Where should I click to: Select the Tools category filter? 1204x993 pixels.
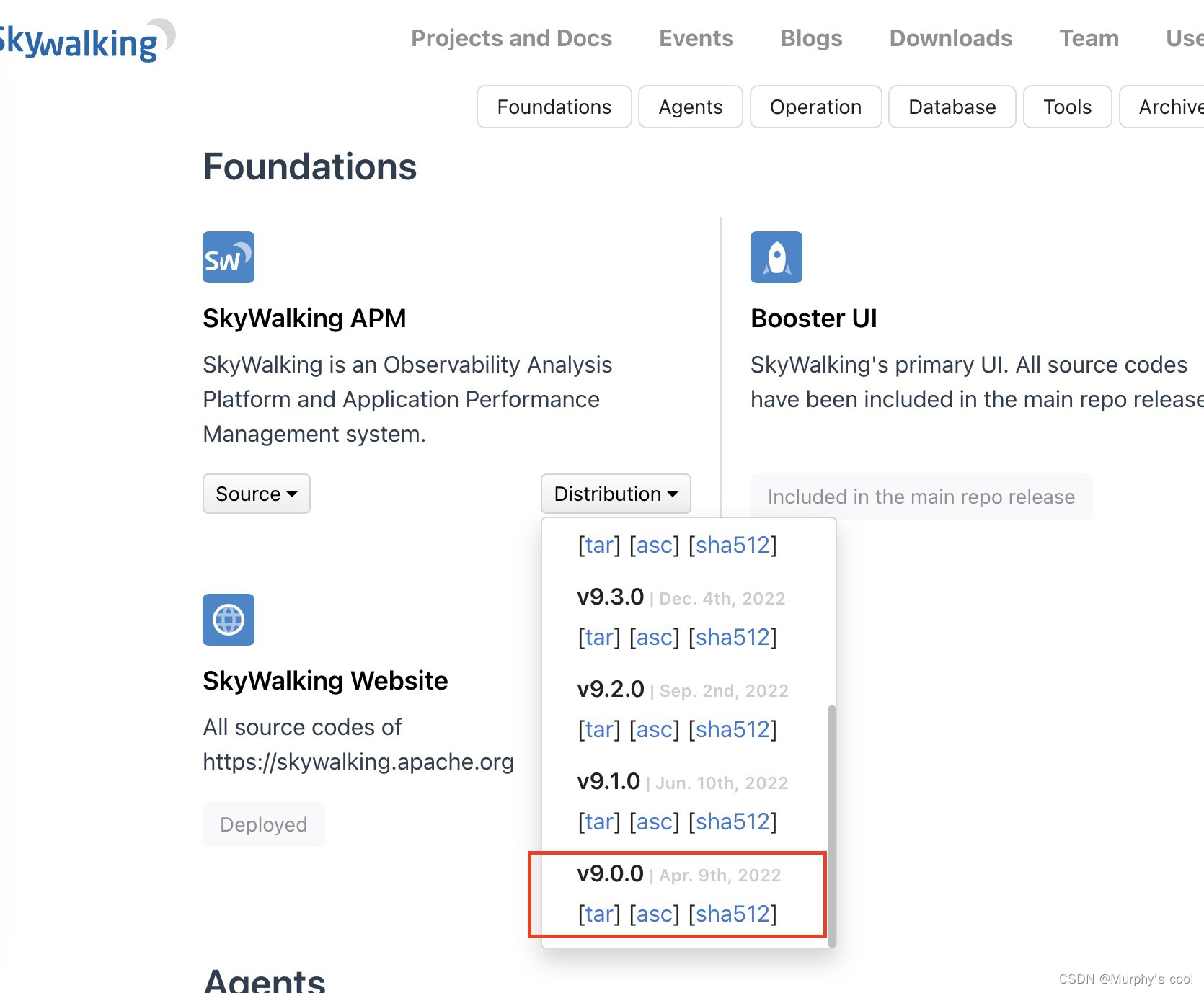tap(1066, 107)
